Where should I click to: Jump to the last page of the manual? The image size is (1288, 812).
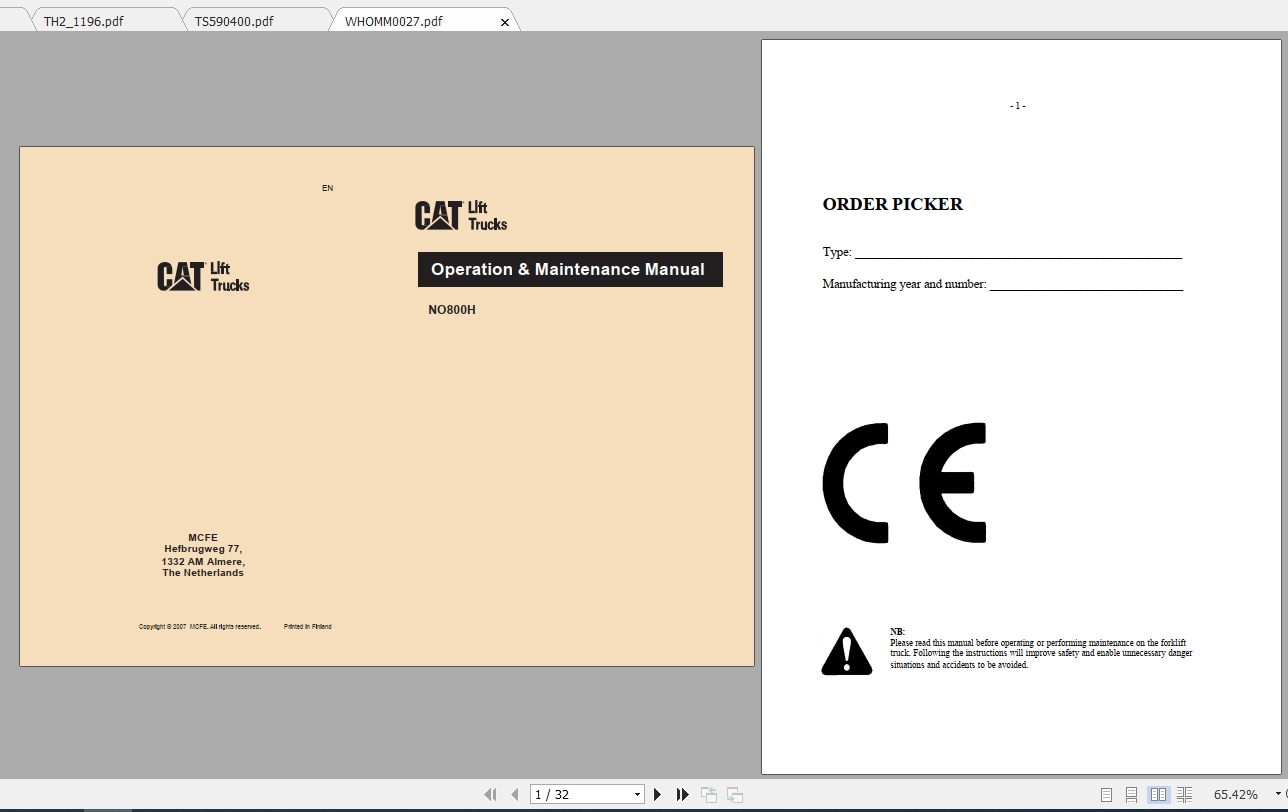(x=682, y=793)
